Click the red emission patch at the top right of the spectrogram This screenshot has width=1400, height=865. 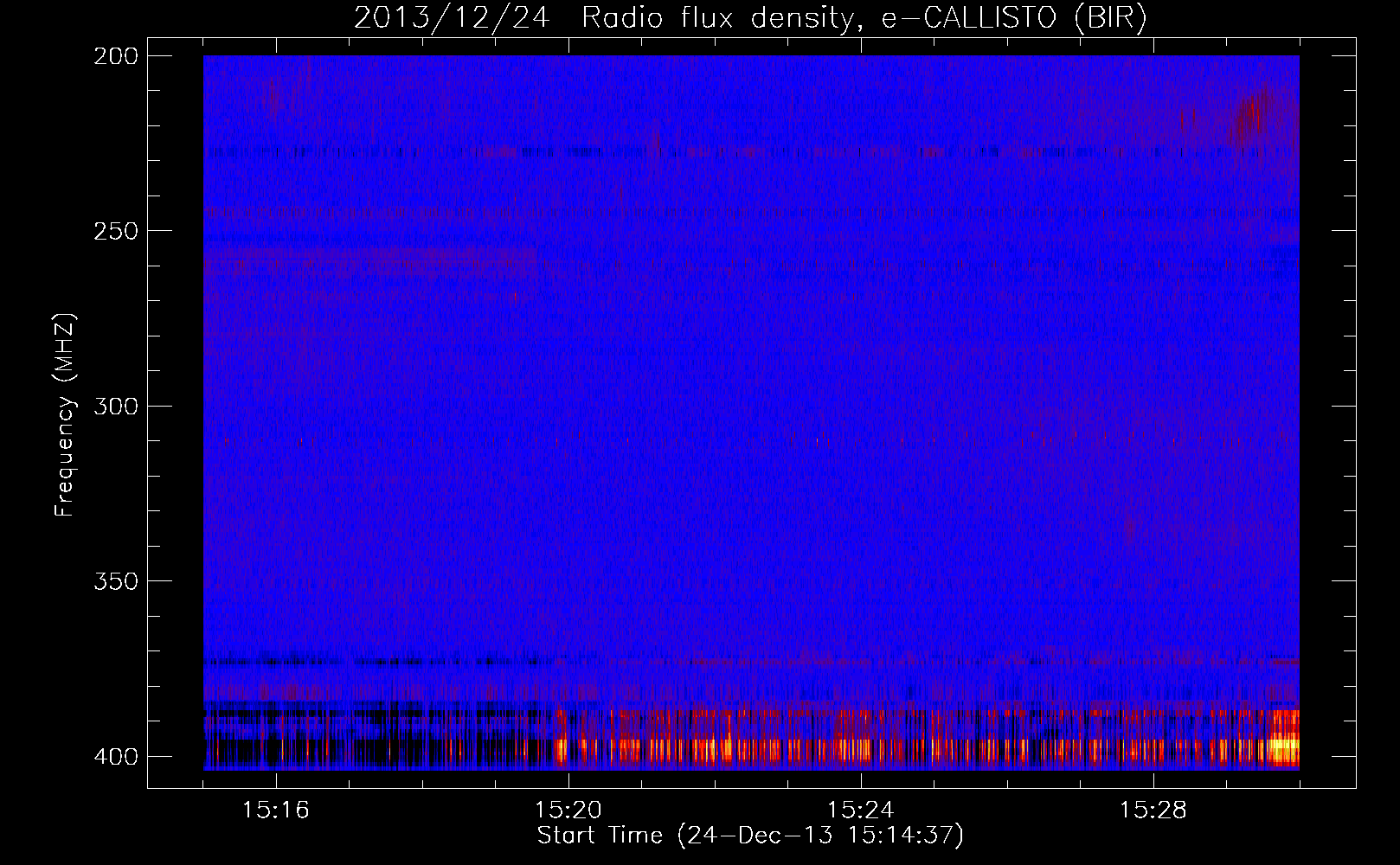(x=1251, y=117)
